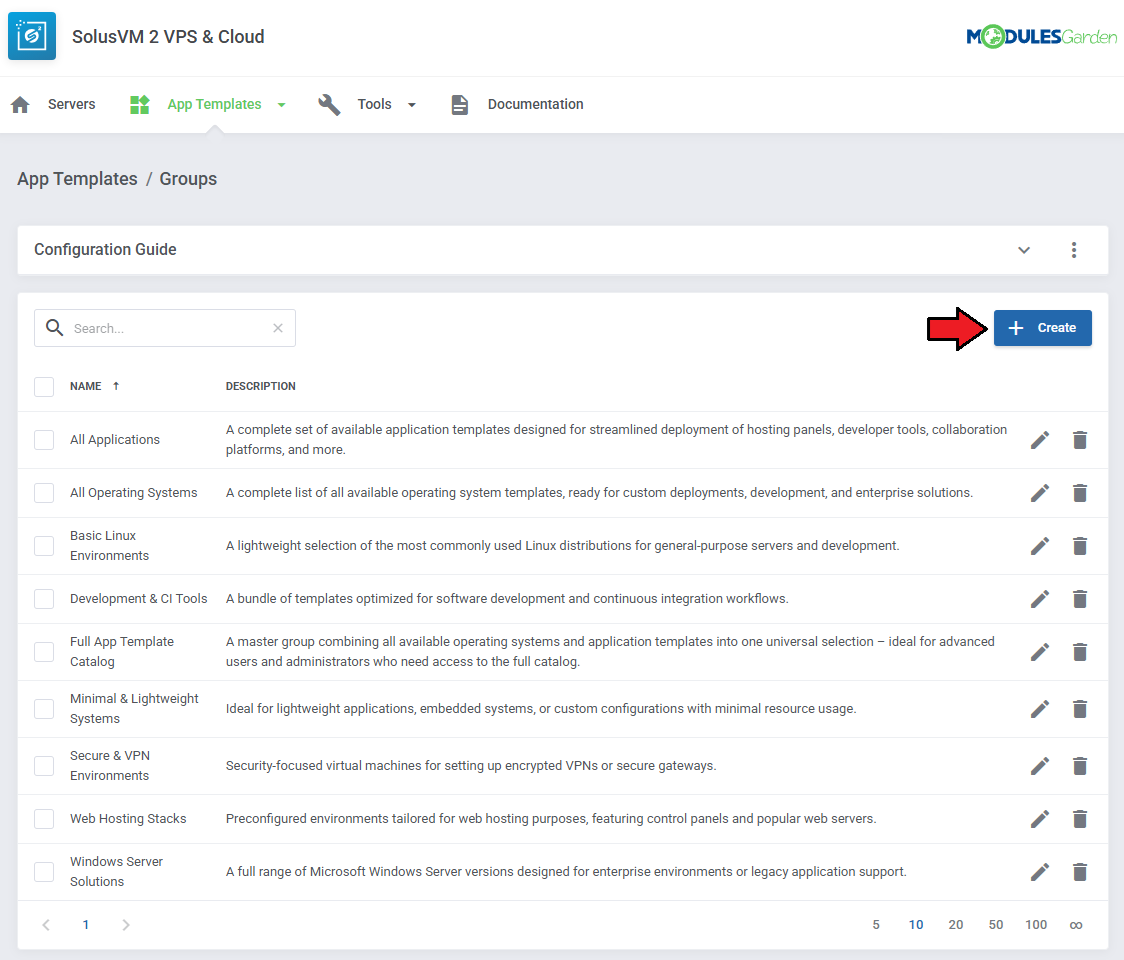Click the search magnifier icon

(x=54, y=328)
